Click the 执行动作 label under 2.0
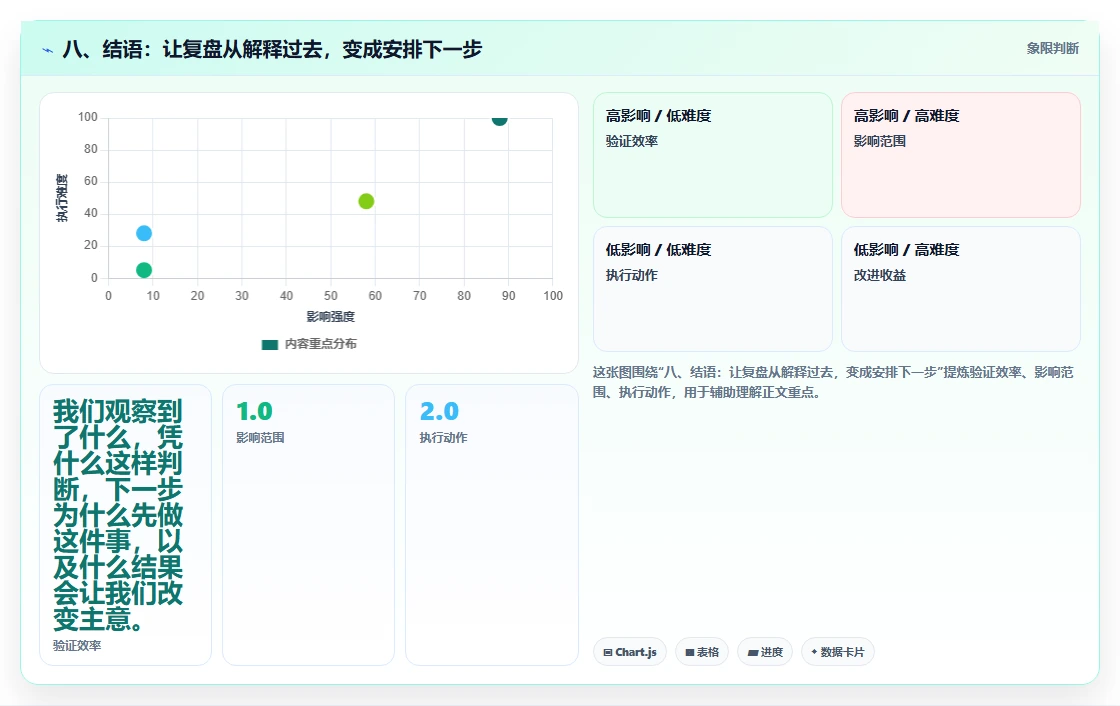The image size is (1120, 706). click(x=444, y=437)
